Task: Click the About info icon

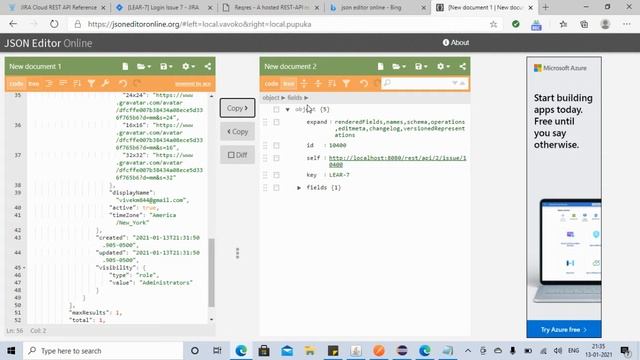Action: click(446, 42)
